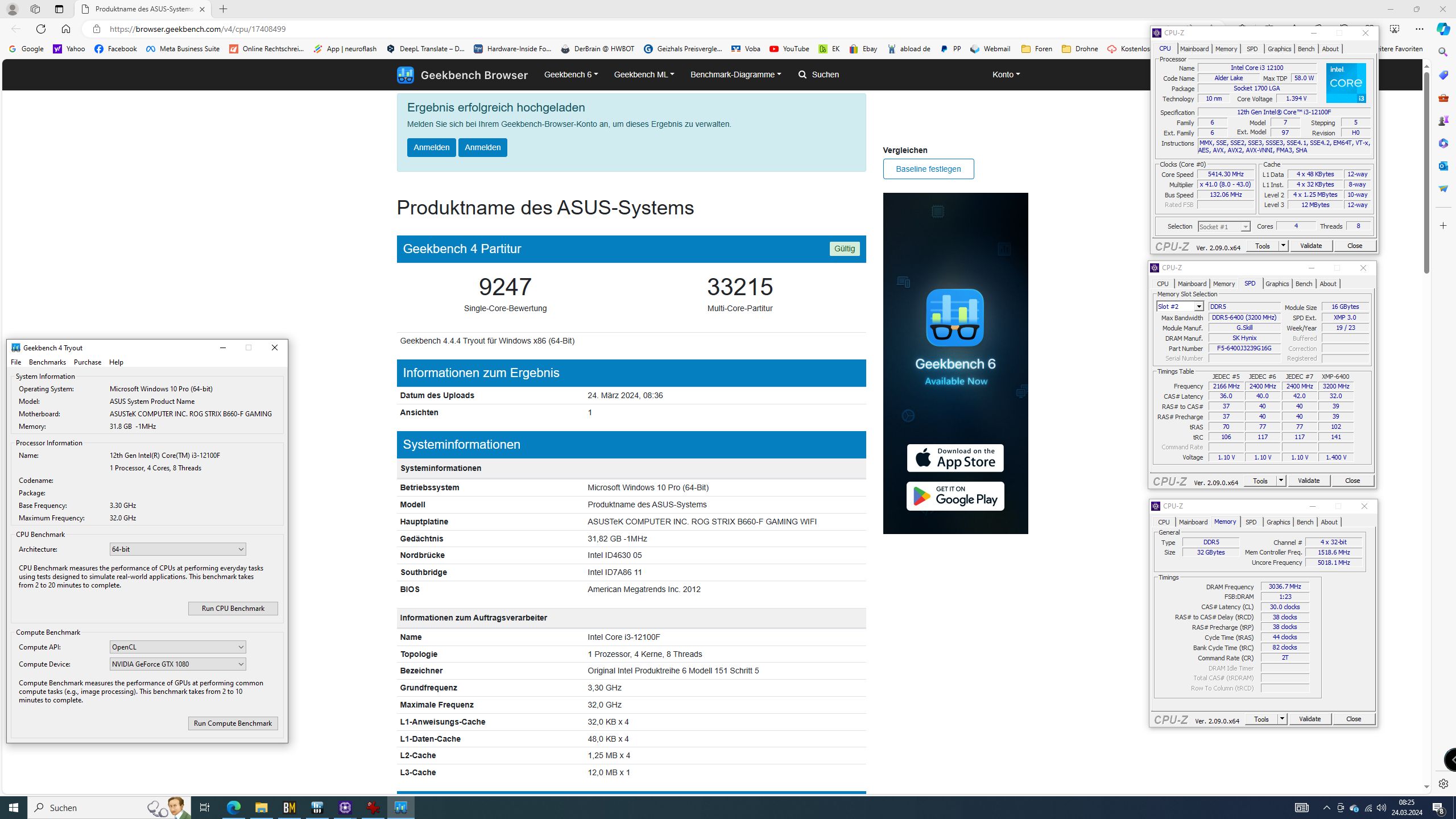Viewport: 1456px width, 819px height.
Task: Click the 9247 single-core score
Action: tap(505, 287)
